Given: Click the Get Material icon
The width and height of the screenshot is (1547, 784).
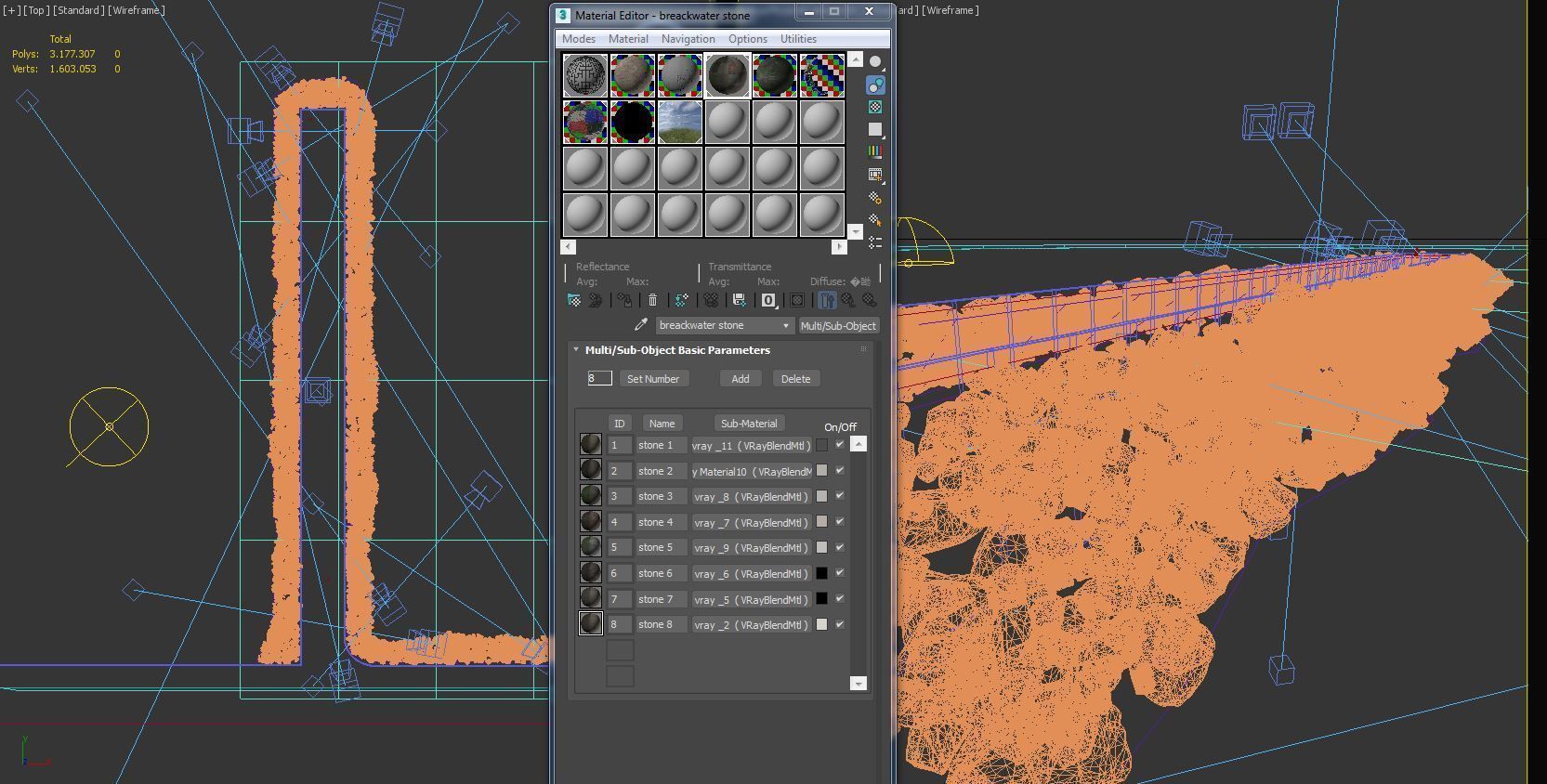Looking at the screenshot, I should point(574,300).
